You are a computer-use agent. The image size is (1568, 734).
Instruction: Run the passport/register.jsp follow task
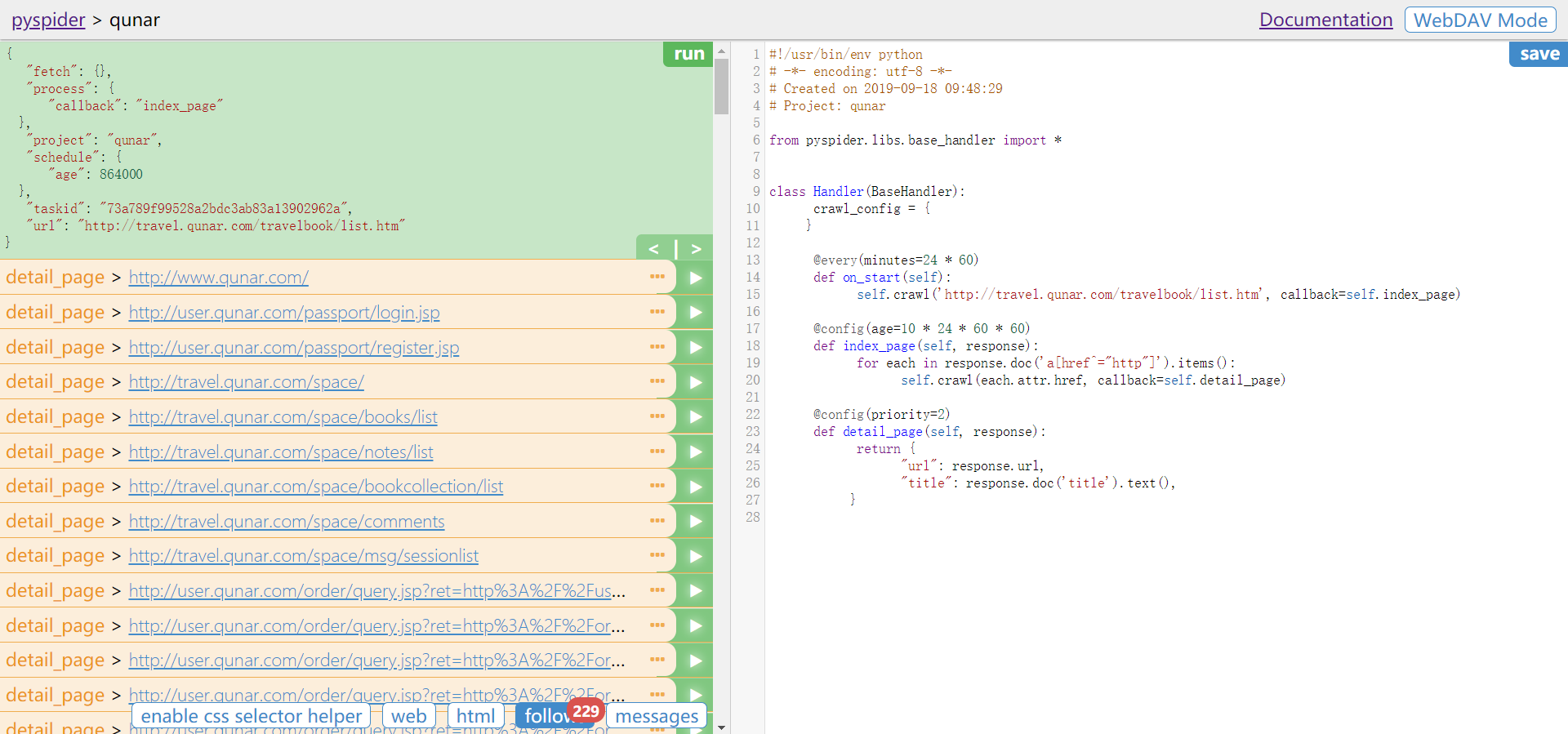pyautogui.click(x=694, y=347)
